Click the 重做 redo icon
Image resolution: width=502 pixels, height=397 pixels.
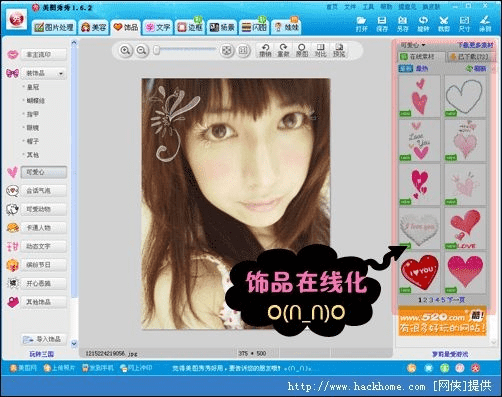click(x=283, y=50)
